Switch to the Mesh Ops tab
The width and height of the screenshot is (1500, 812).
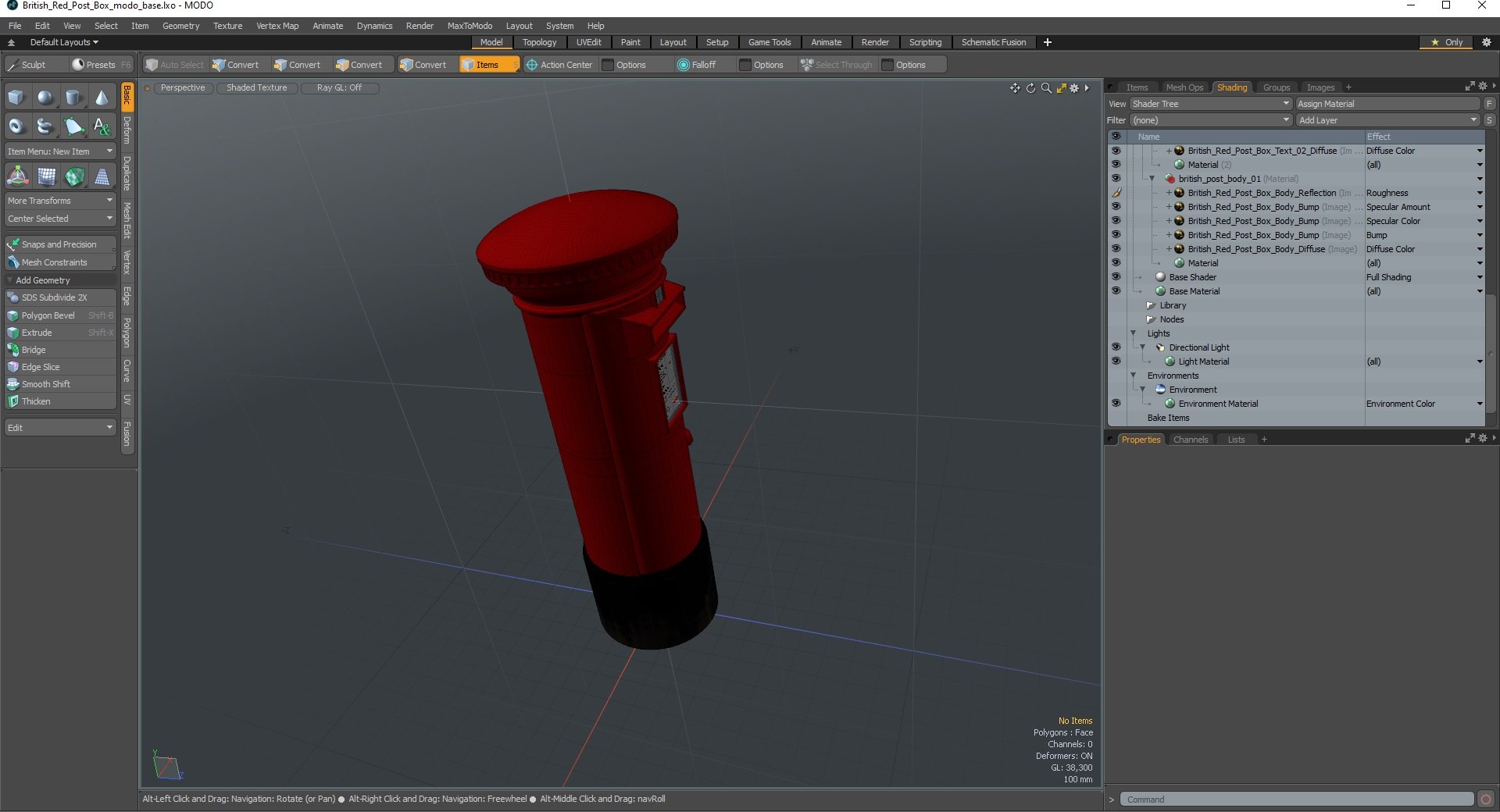[1184, 87]
